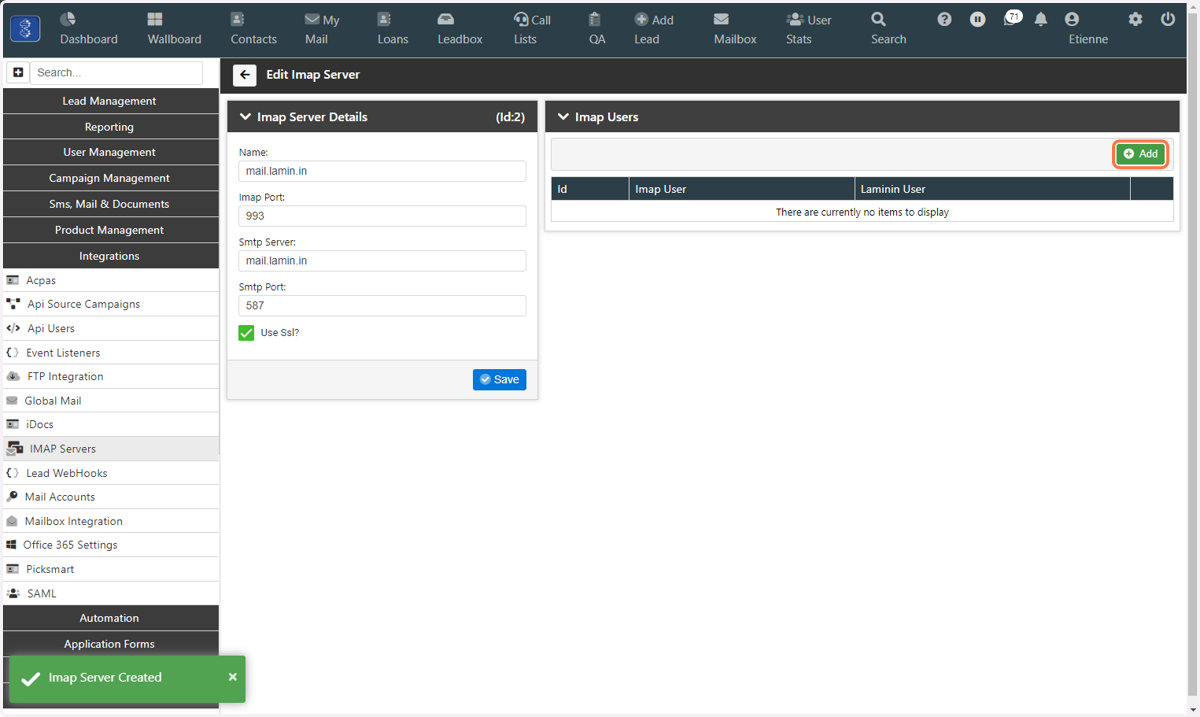Screen dimensions: 1200x717
Task: Go to Contacts
Action: click(253, 29)
